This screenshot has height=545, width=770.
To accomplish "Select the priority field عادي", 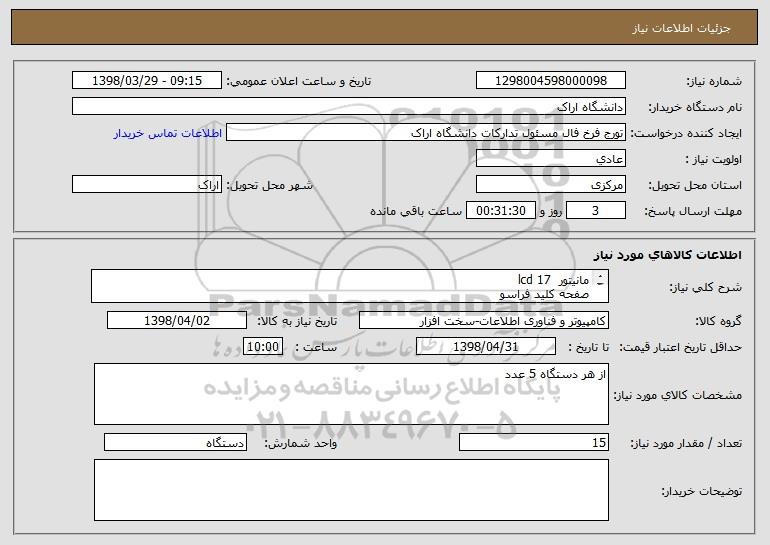I will [550, 159].
